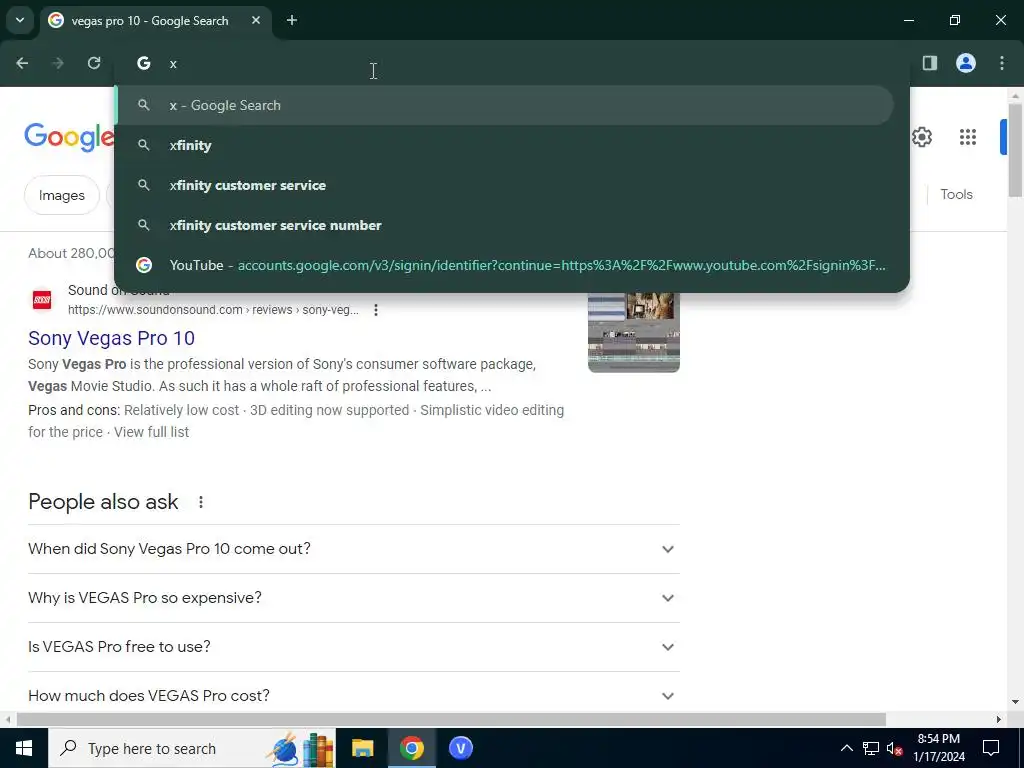Image resolution: width=1024 pixels, height=768 pixels.
Task: Open the clock showing 8:54 PM
Action: 939,748
